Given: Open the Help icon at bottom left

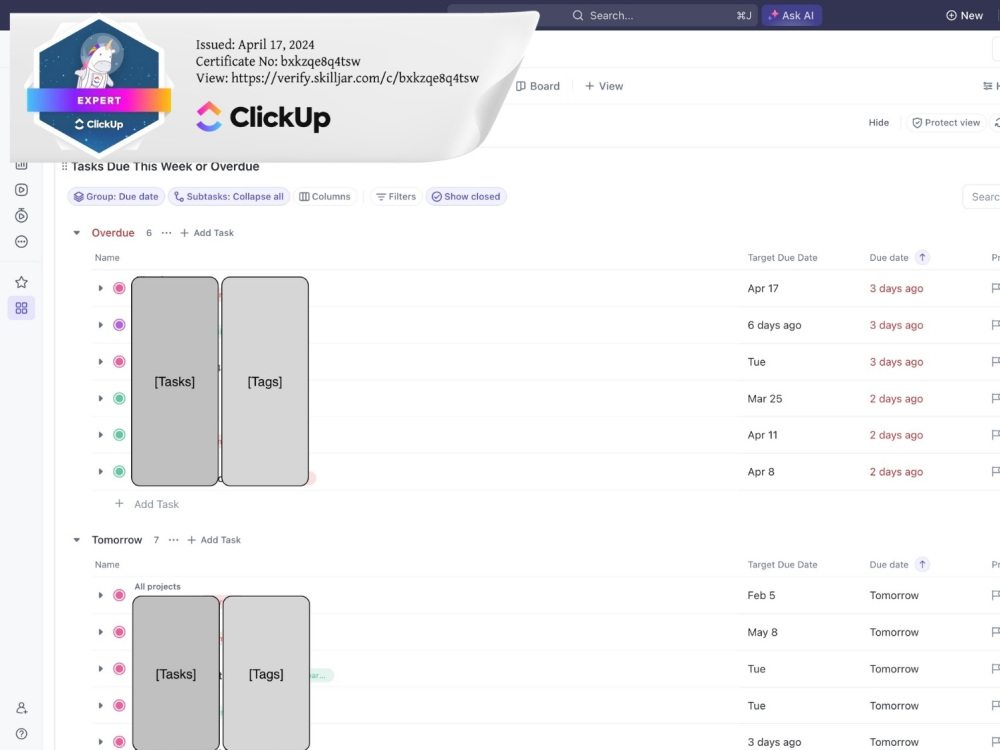Looking at the screenshot, I should tap(21, 733).
